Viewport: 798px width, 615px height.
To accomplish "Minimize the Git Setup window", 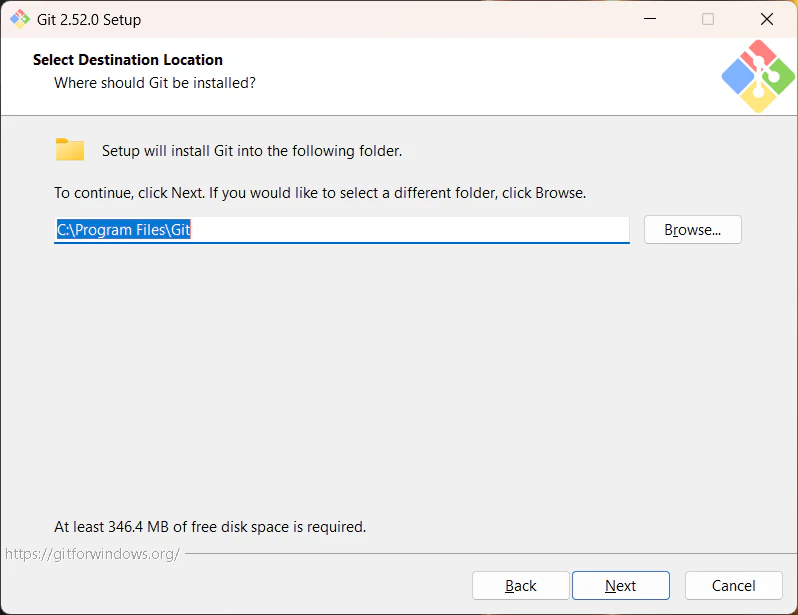I will click(x=650, y=19).
